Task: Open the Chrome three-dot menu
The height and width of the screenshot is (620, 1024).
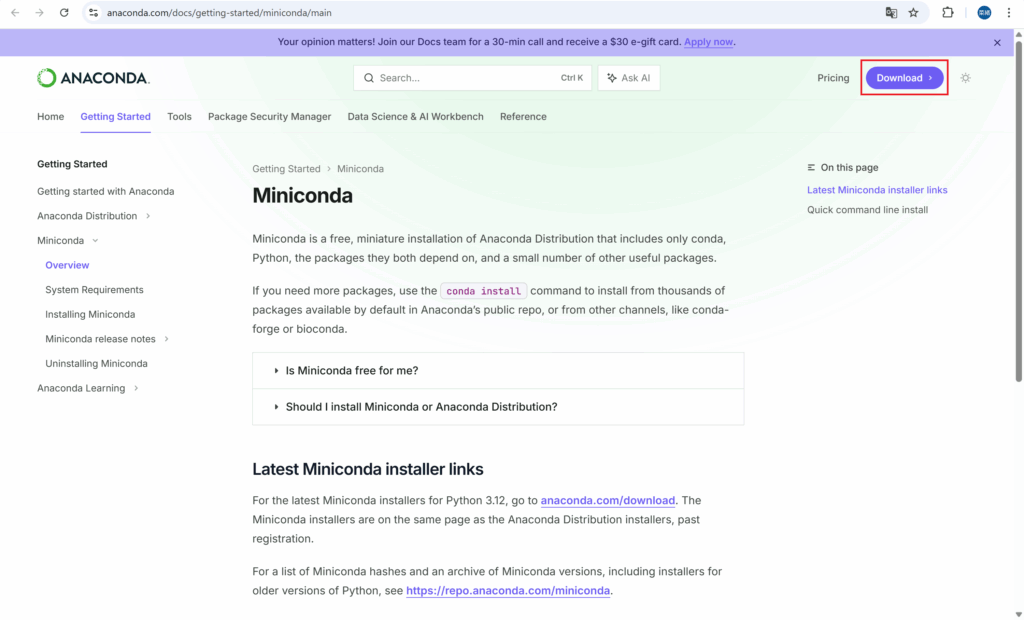Action: point(1008,12)
